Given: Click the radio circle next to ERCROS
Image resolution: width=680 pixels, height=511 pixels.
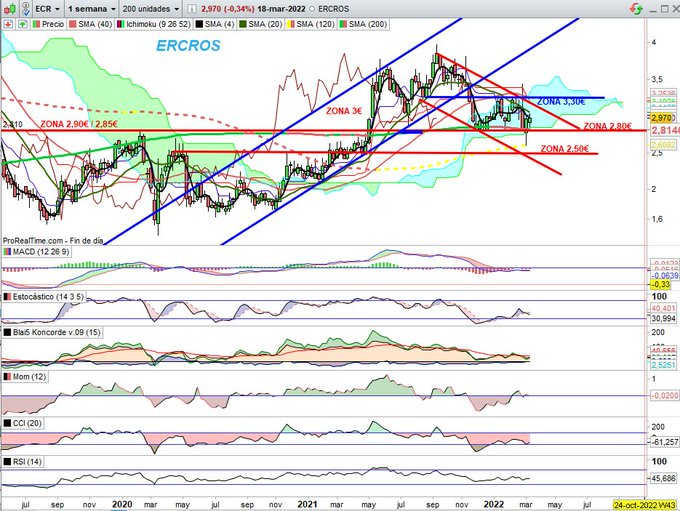Looking at the screenshot, I should [x=312, y=9].
